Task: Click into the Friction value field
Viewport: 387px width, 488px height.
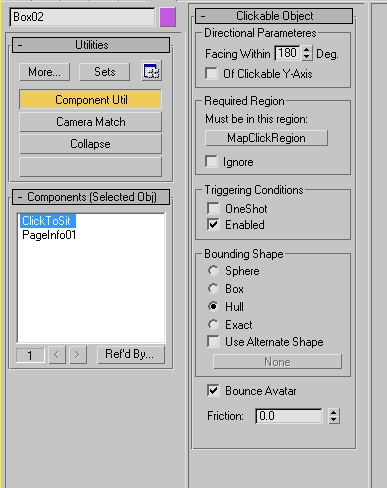Action: click(289, 416)
